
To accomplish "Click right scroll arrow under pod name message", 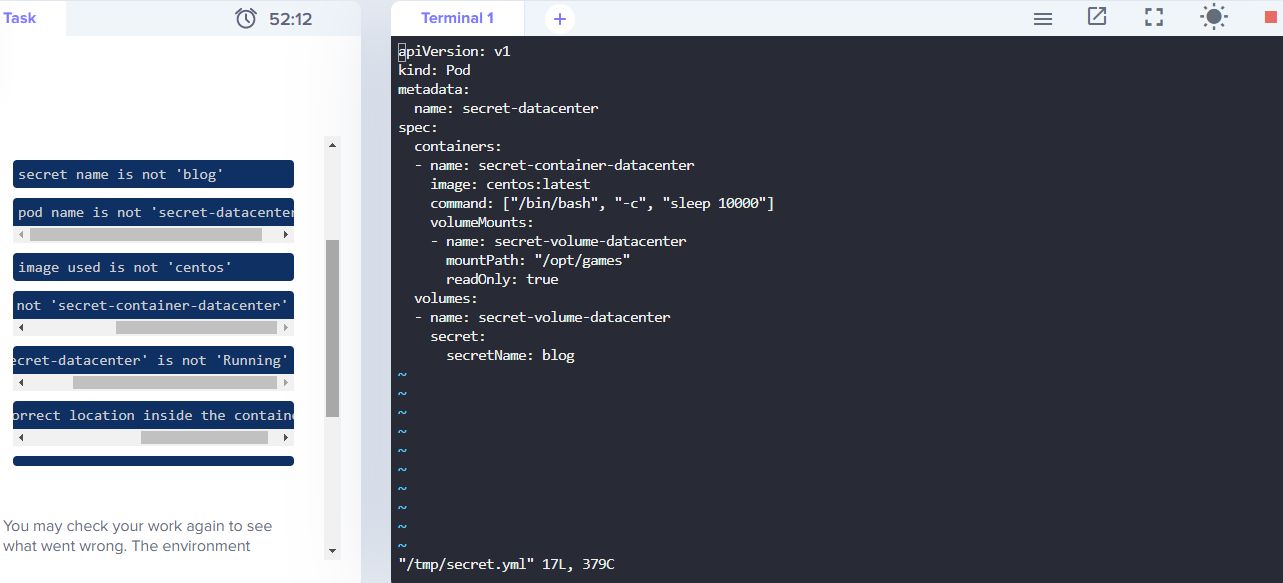I will coord(286,235).
